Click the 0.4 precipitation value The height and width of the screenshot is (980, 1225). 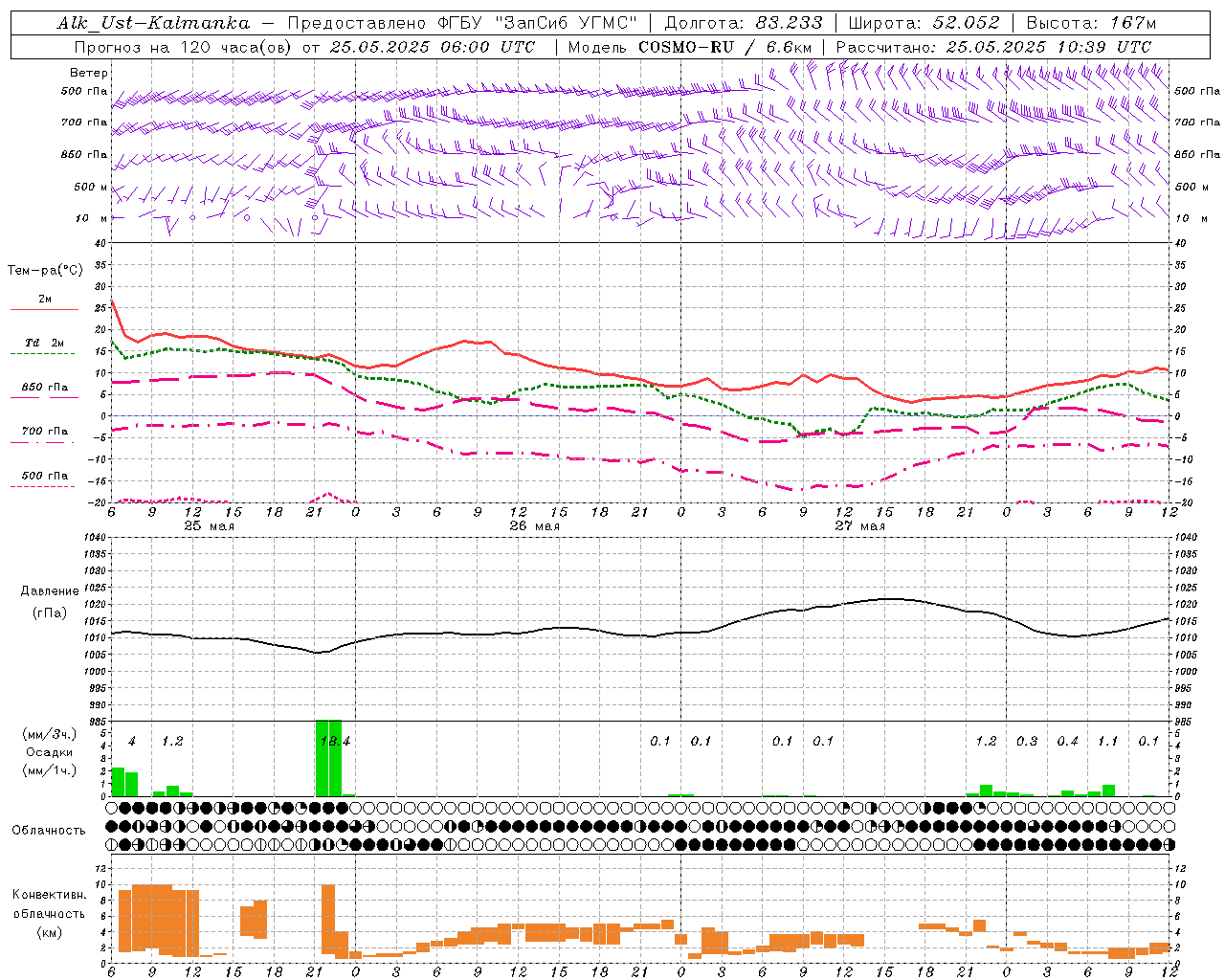tap(1067, 742)
